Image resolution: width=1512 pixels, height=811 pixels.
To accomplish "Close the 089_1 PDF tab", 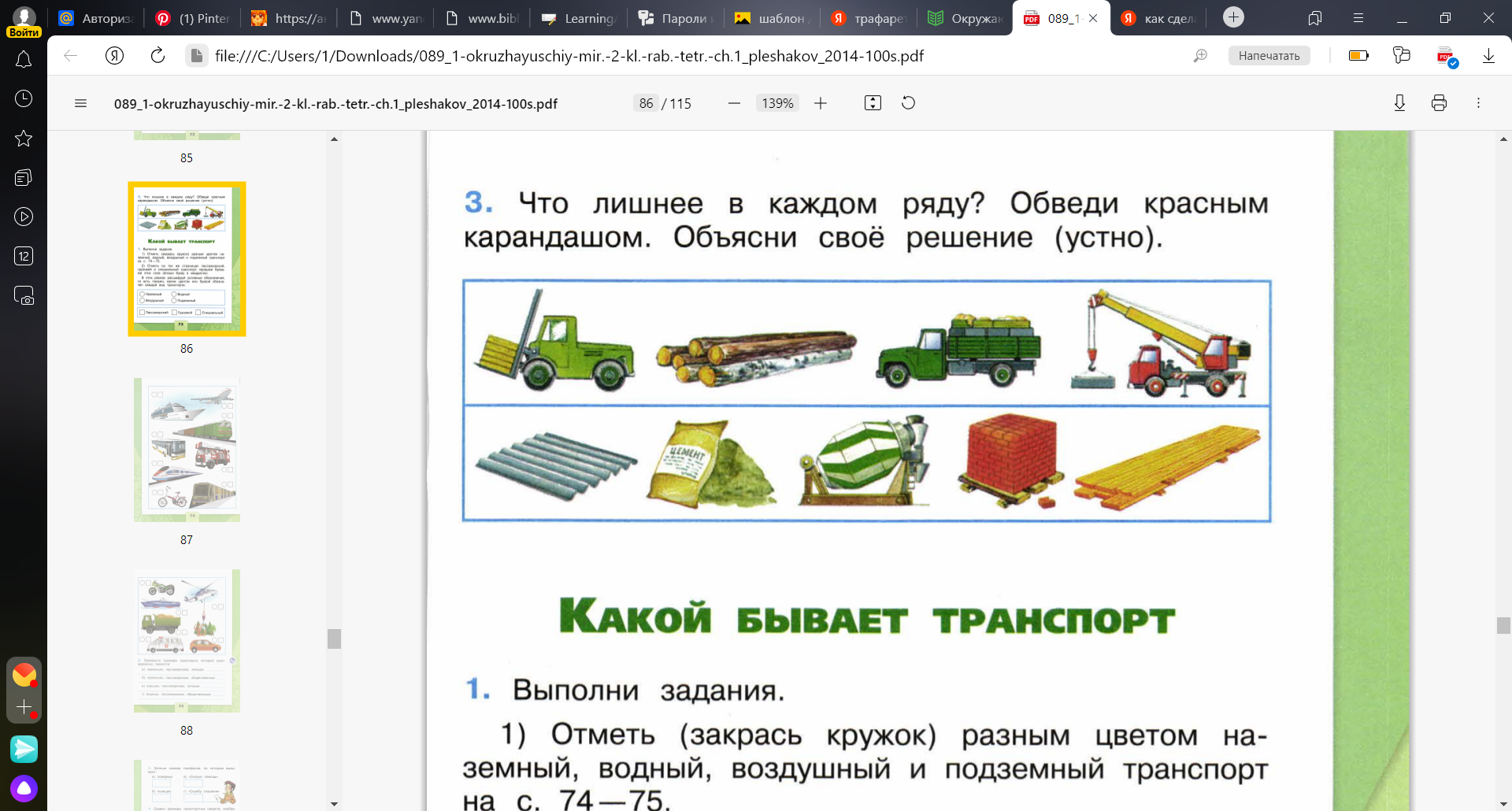I will point(1093,18).
